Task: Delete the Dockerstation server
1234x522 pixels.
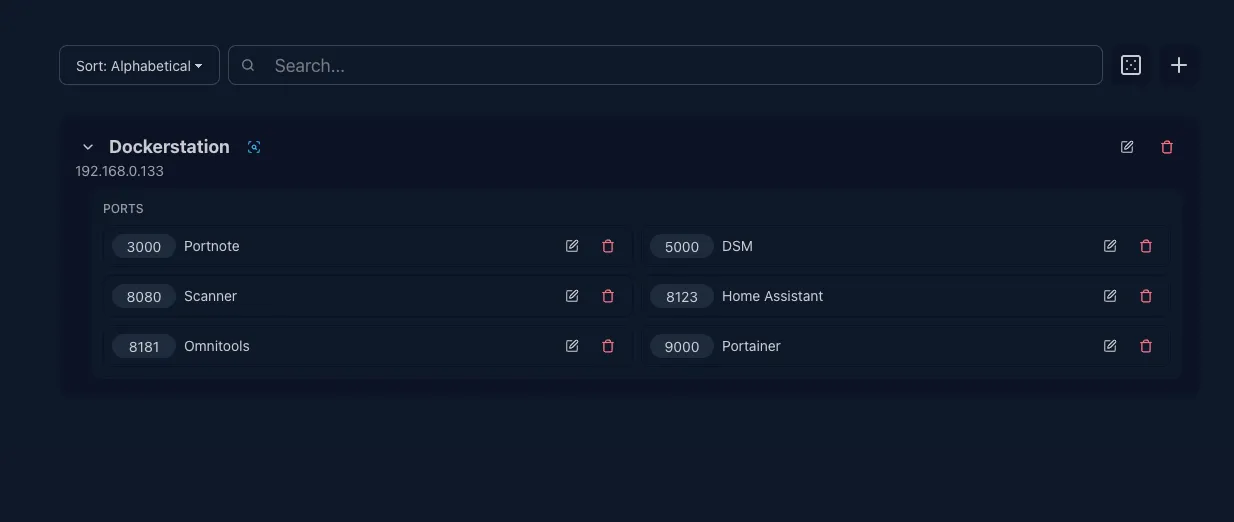Action: click(1167, 147)
